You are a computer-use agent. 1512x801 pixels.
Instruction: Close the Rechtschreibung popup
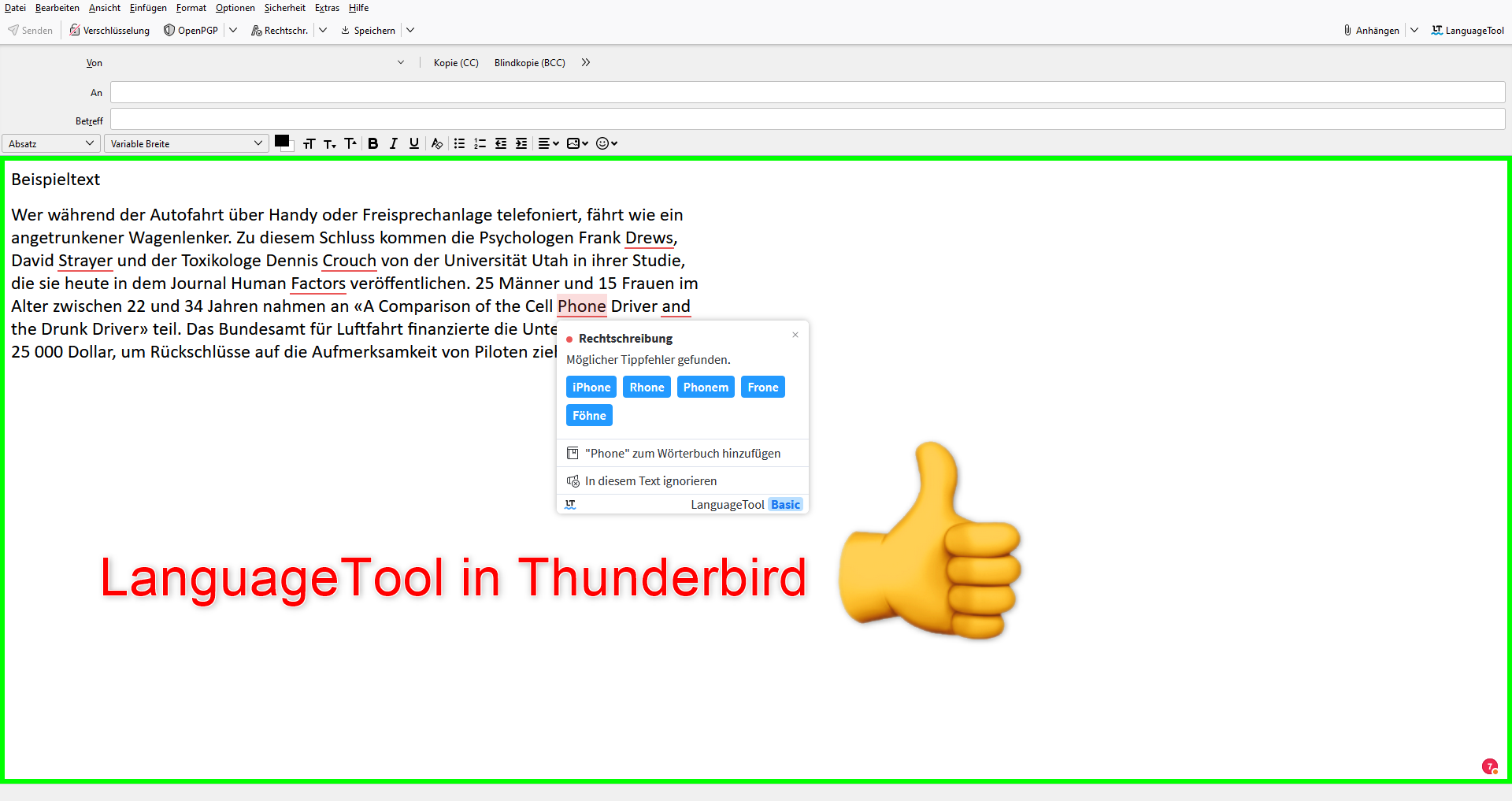(795, 335)
